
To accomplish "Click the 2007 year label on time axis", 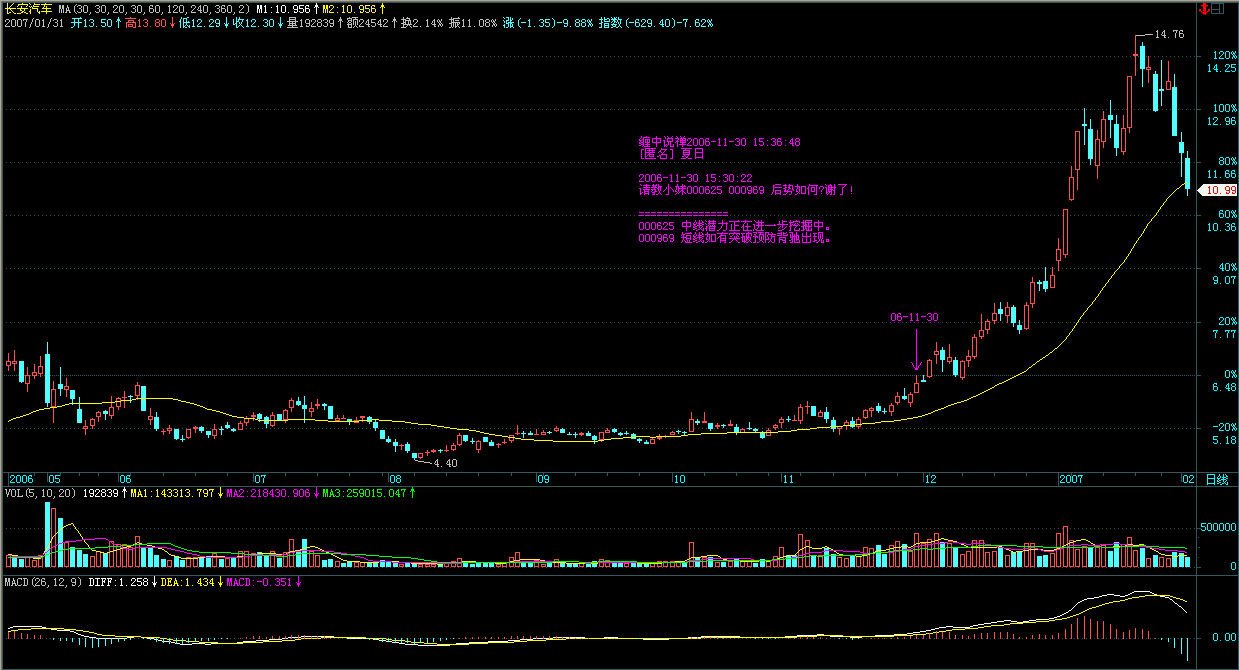I will pos(1073,479).
